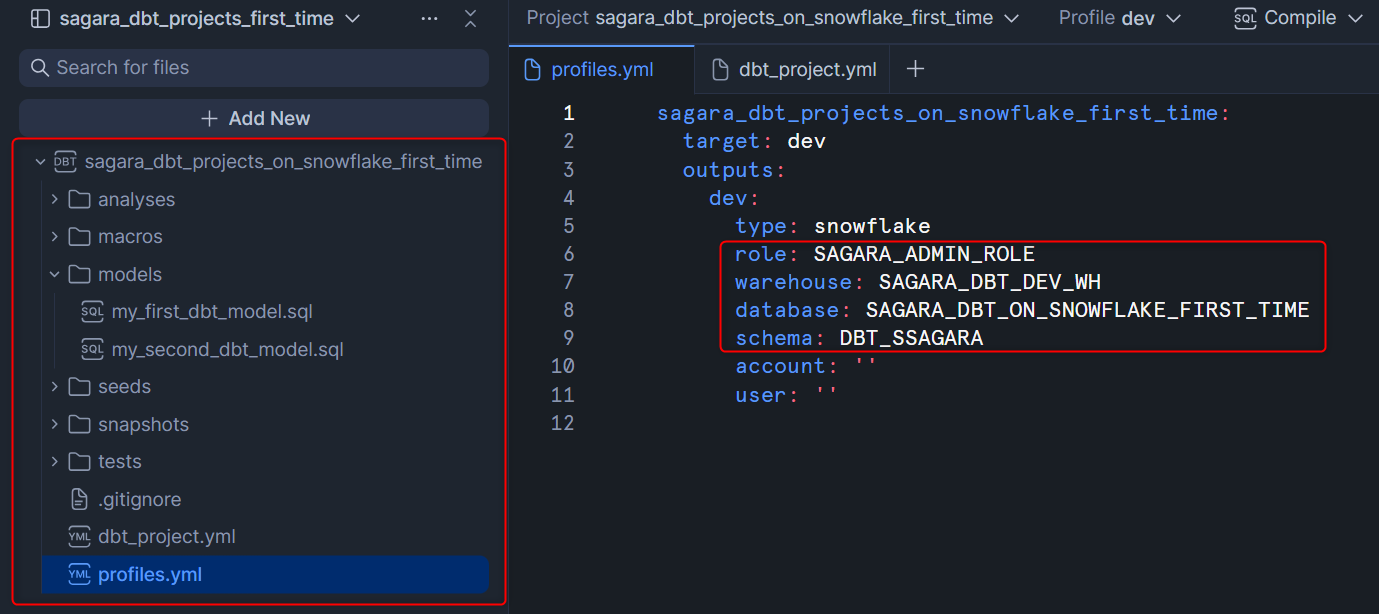The image size is (1379, 614).
Task: Expand the seeds folder chevron
Action: coord(55,386)
